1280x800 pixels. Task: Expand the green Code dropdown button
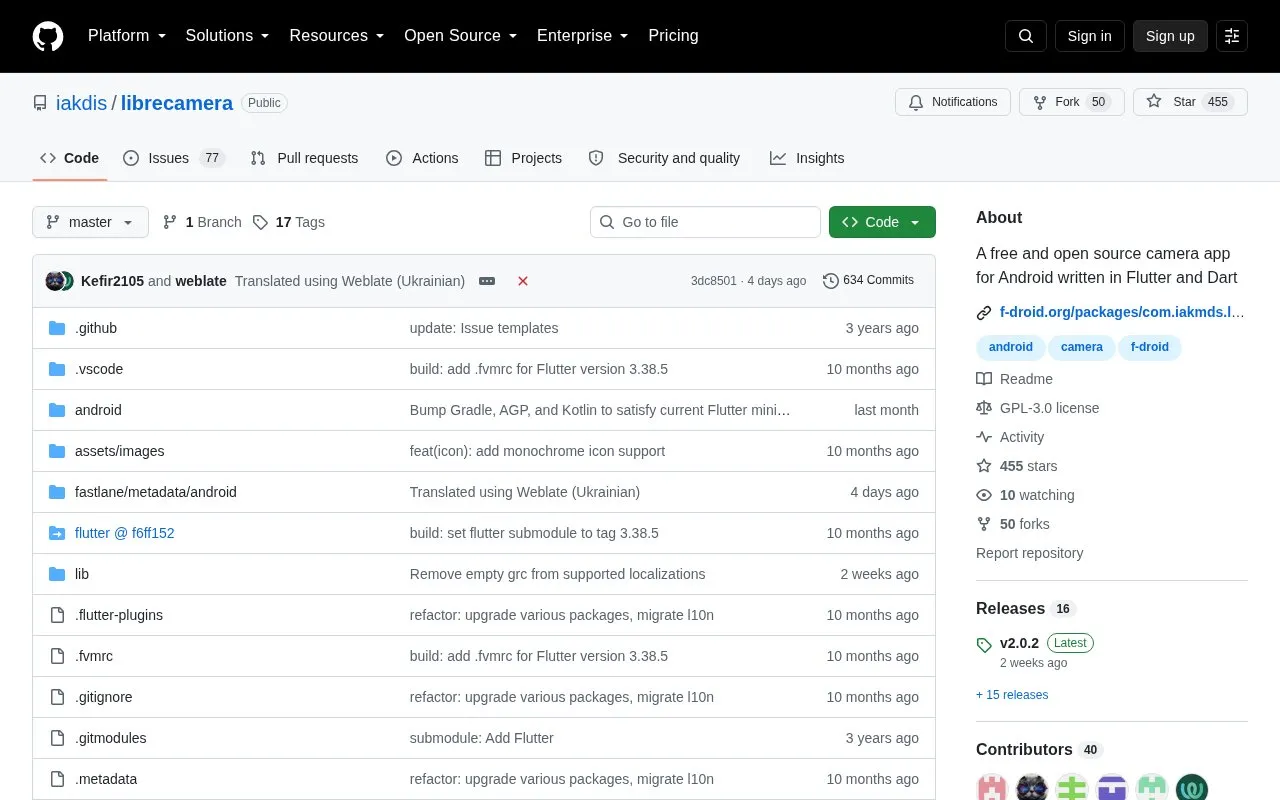(x=882, y=222)
